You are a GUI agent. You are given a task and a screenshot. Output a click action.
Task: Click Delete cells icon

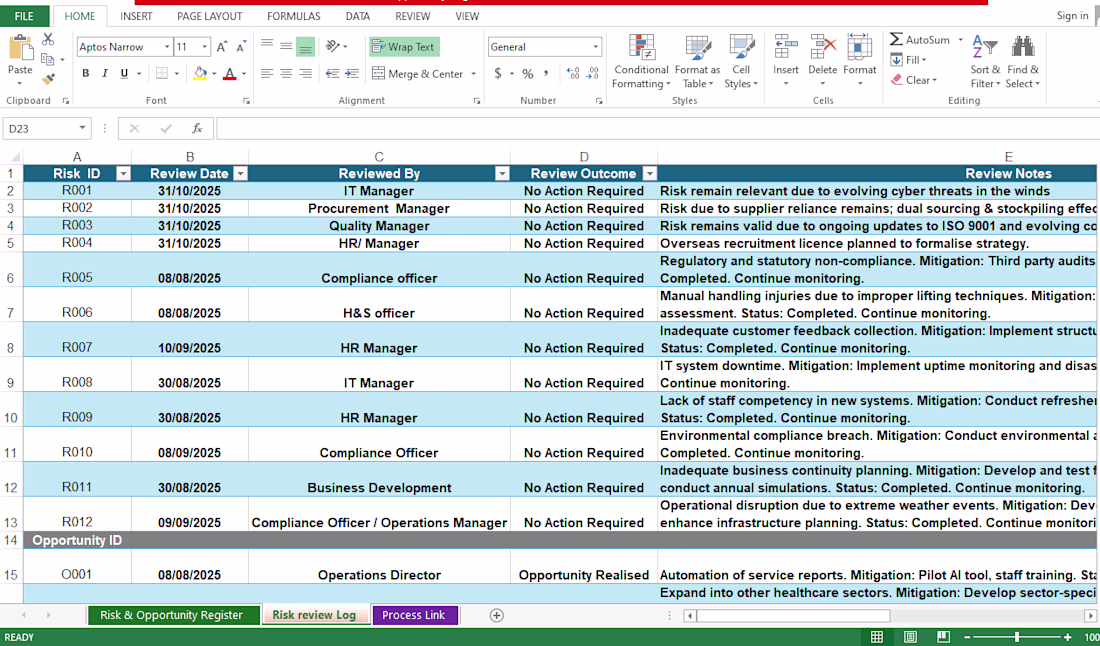[x=823, y=48]
